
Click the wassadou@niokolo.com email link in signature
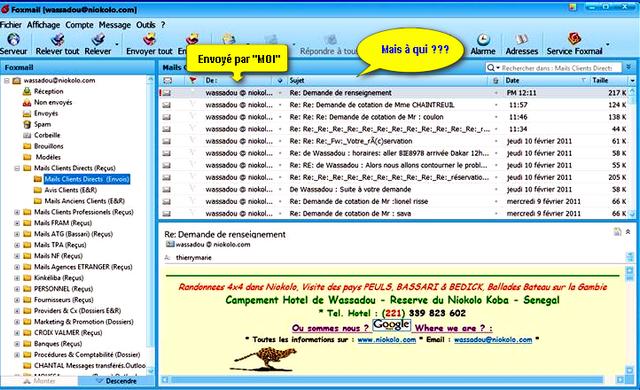click(493, 340)
